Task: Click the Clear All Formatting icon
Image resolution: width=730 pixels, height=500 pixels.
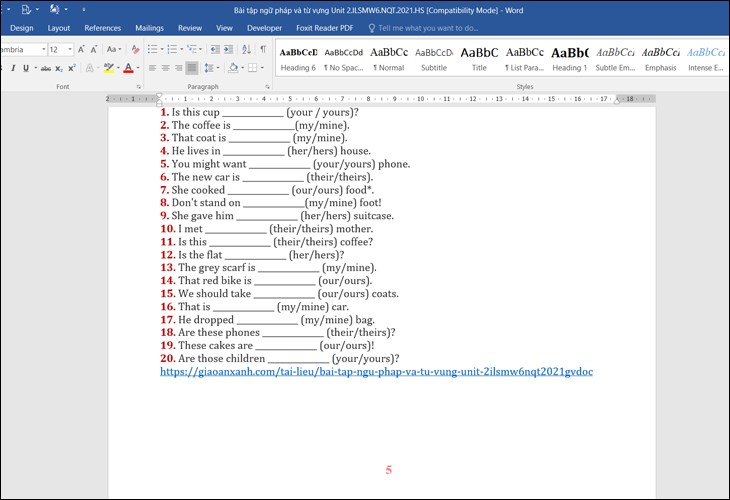Action: (134, 49)
